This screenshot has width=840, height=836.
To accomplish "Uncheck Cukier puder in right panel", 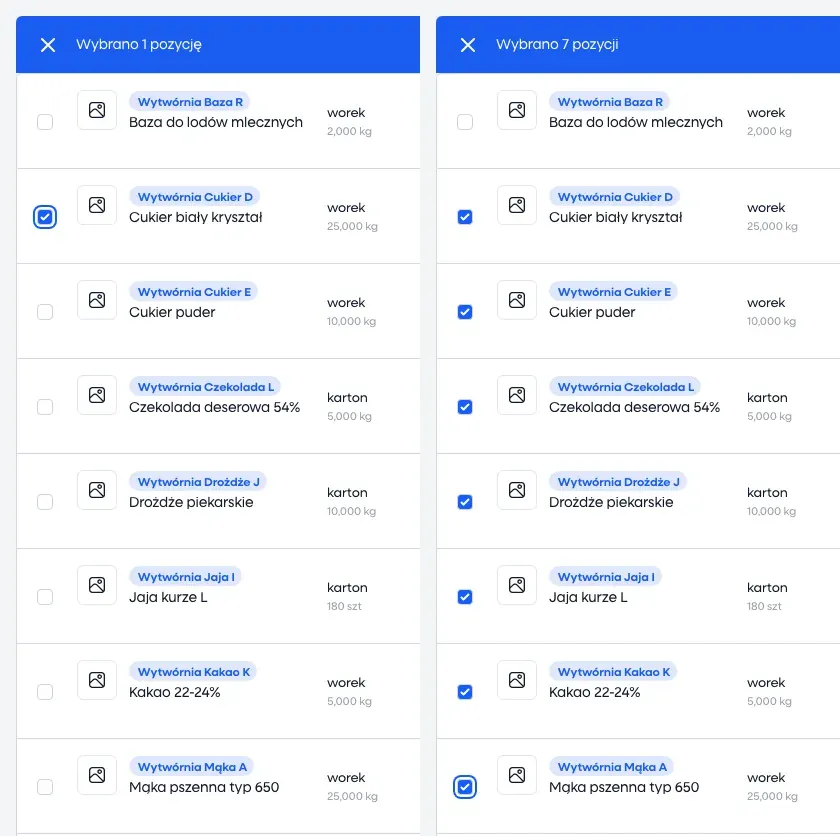I will tap(465, 312).
